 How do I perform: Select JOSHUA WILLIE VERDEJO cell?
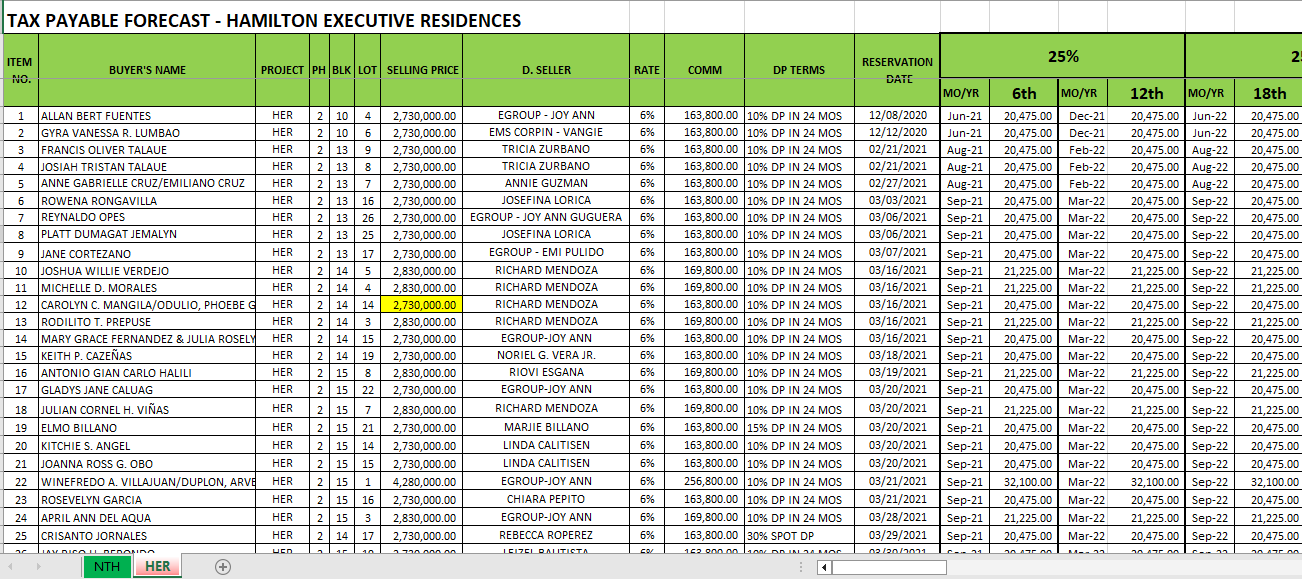(x=147, y=271)
